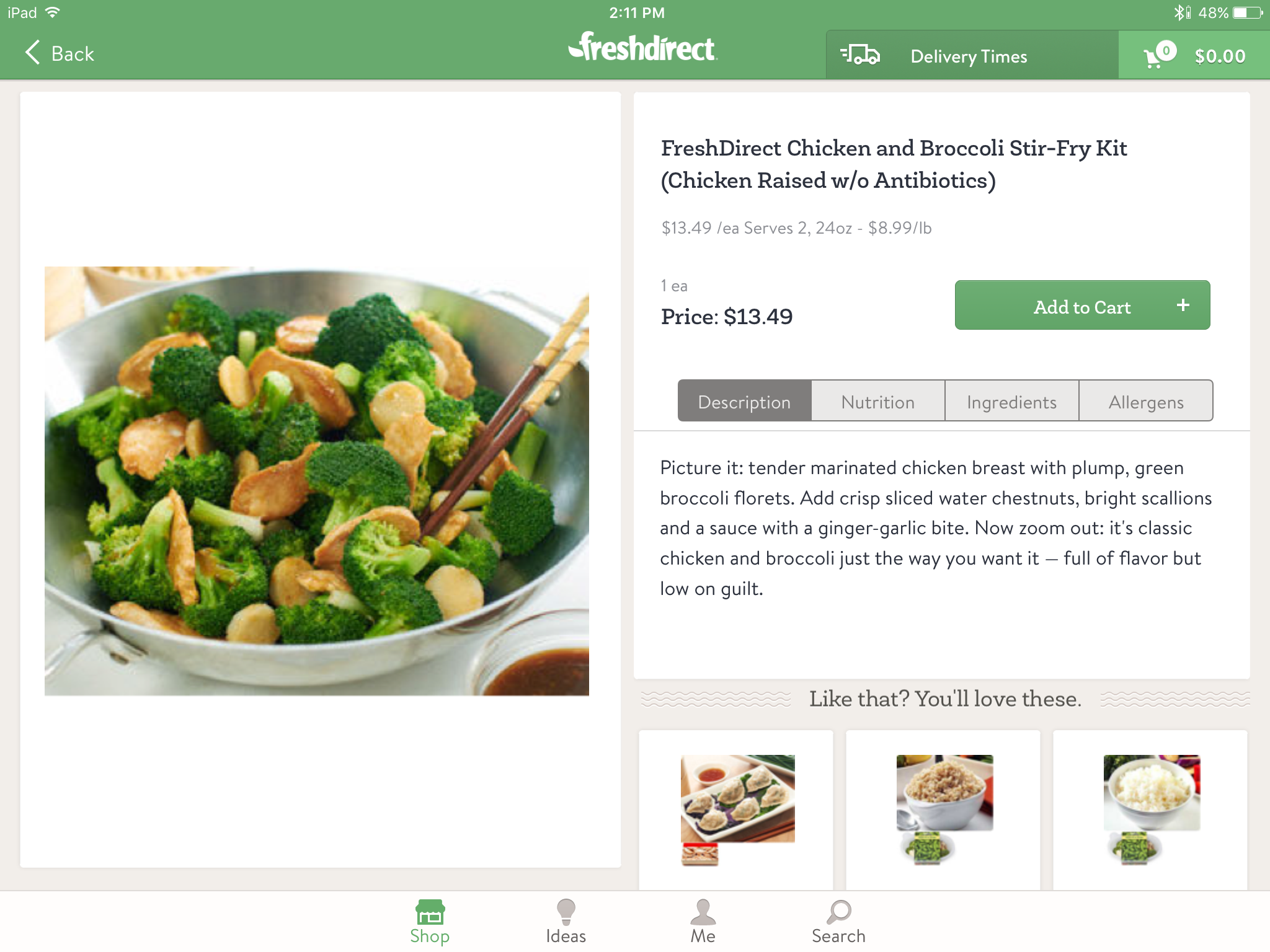Open the Search magnifier tab
This screenshot has width=1270, height=952.
838,922
